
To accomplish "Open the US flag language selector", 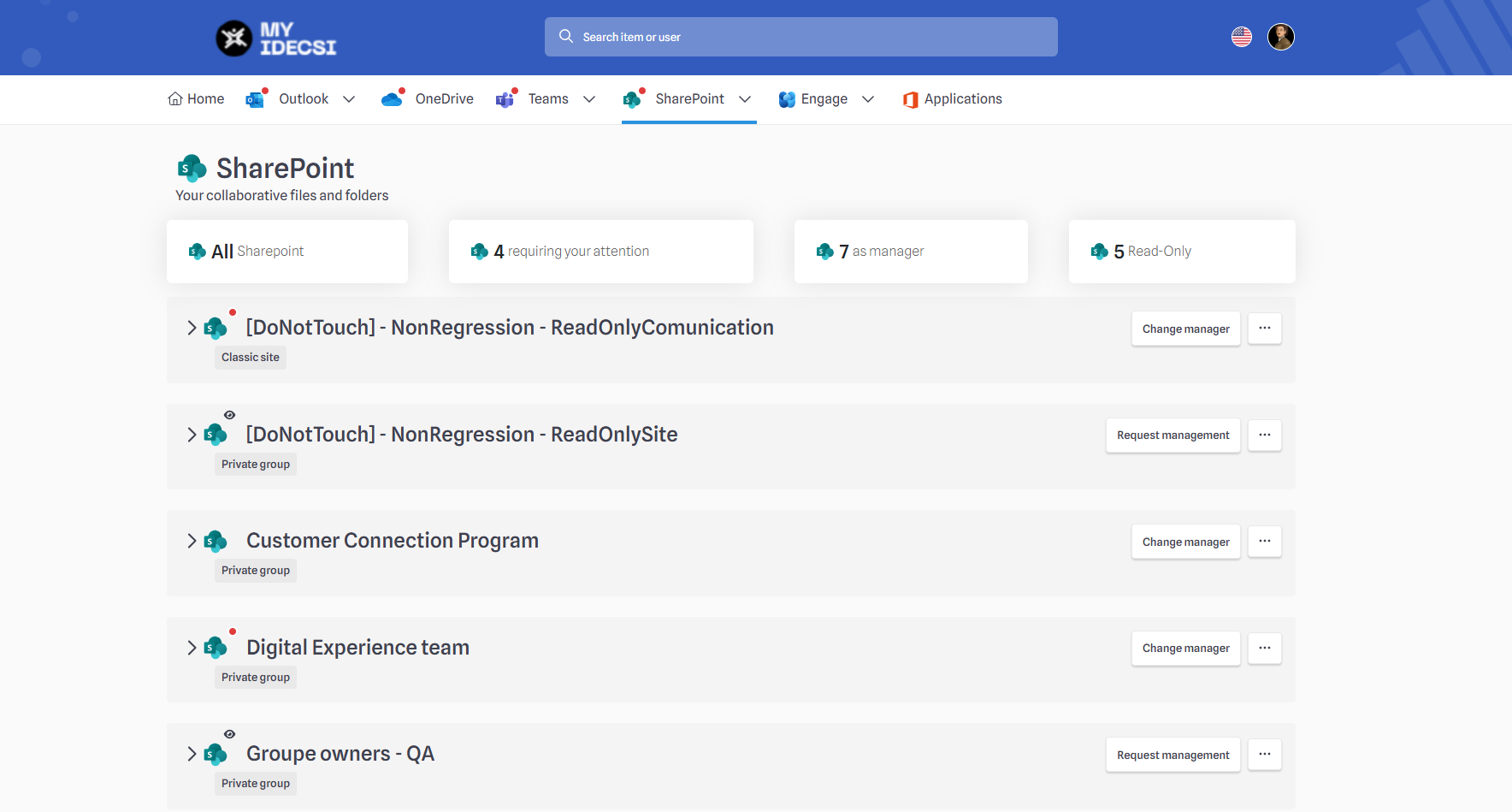I will pos(1241,37).
